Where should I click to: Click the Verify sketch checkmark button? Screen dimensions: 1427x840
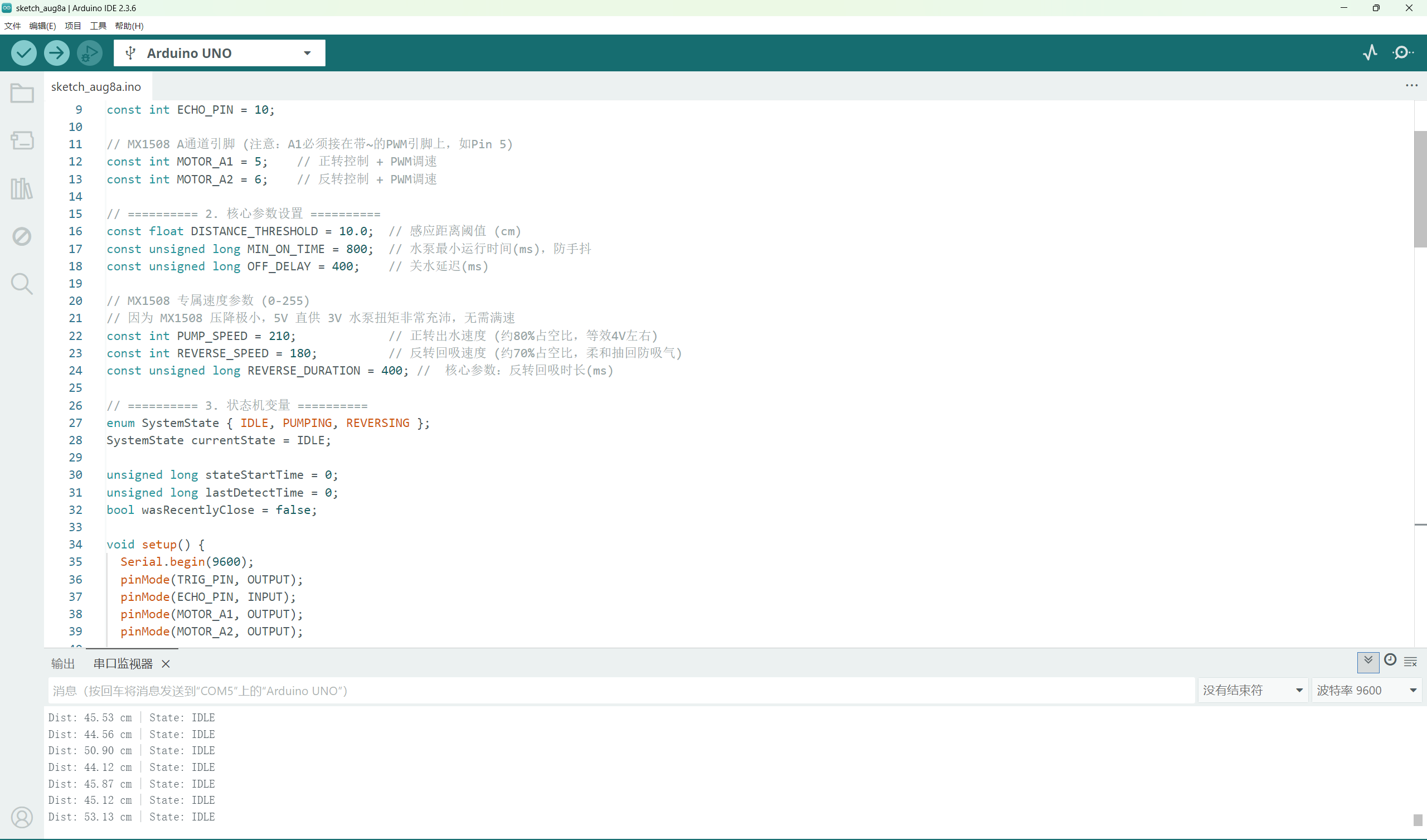click(24, 54)
